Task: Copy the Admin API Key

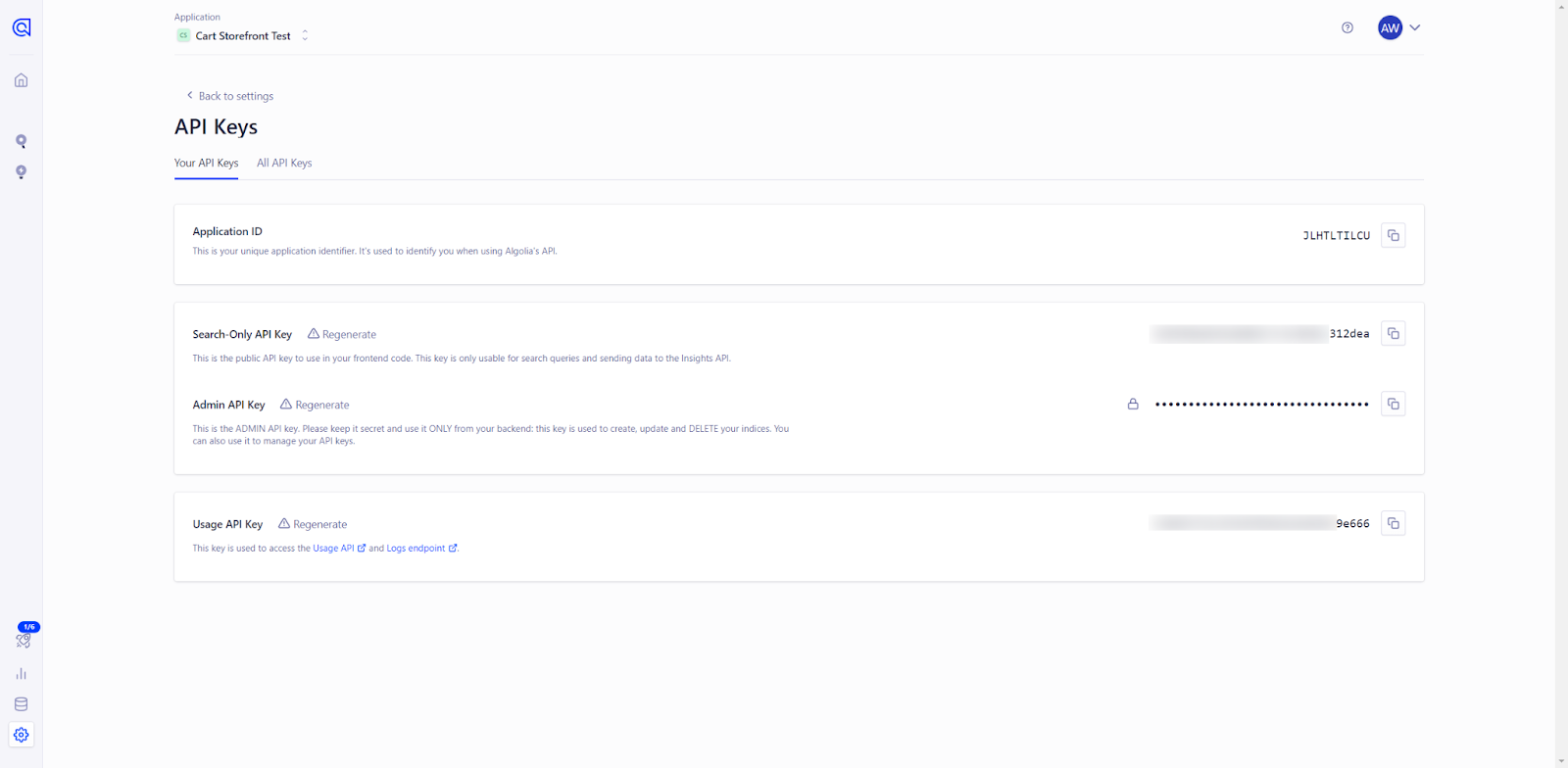Action: click(1393, 404)
